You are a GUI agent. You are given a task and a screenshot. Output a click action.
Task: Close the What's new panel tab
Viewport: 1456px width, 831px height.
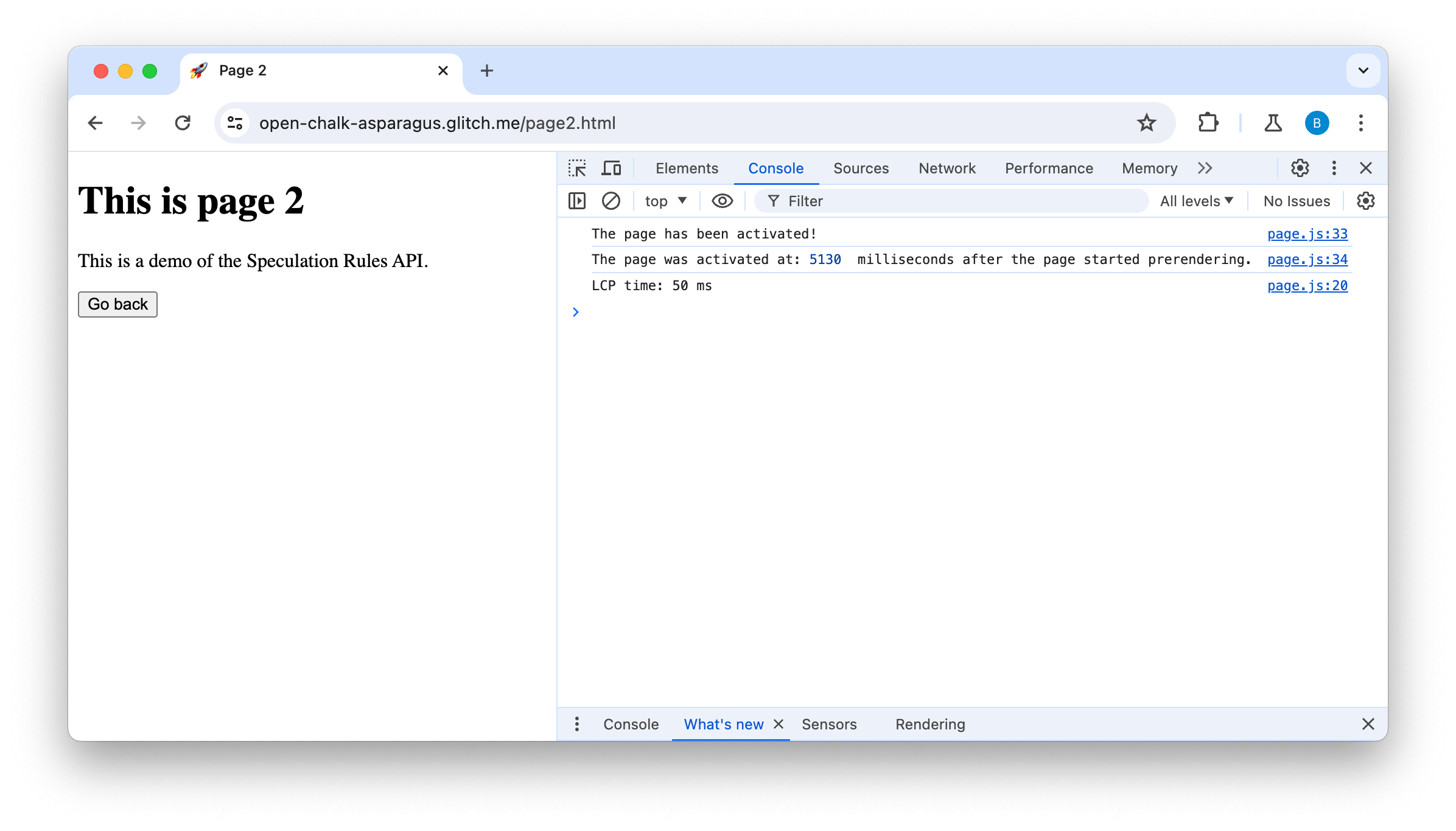(780, 724)
